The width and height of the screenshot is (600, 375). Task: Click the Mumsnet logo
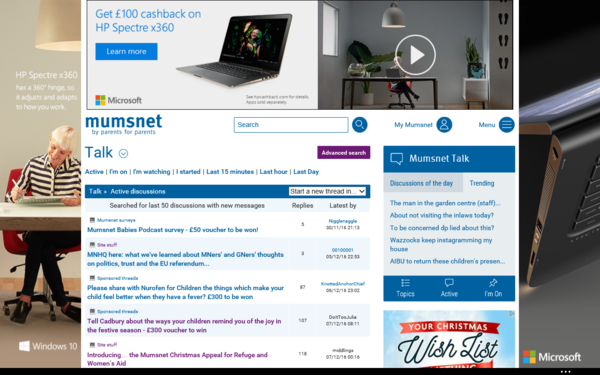tap(124, 124)
